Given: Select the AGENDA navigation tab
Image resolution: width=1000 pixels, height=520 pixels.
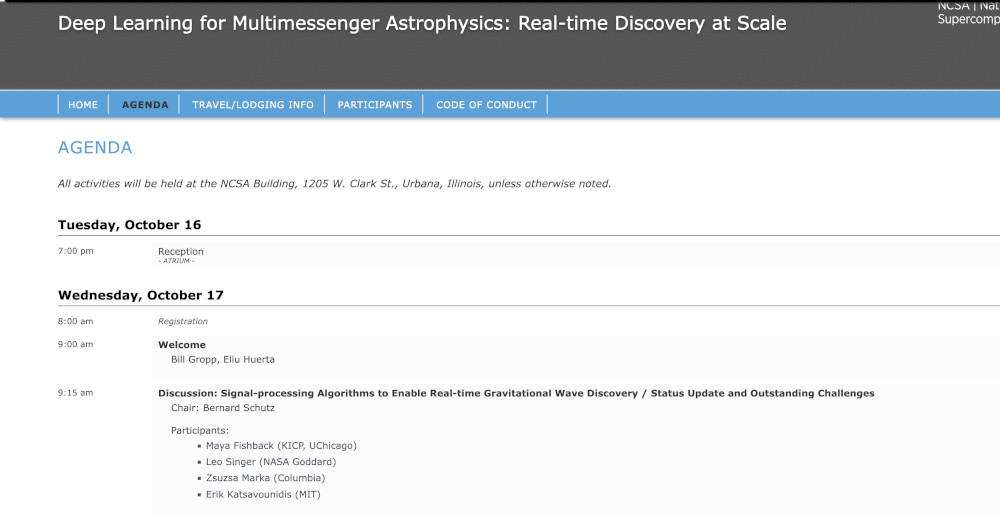Looking at the screenshot, I should coord(145,105).
